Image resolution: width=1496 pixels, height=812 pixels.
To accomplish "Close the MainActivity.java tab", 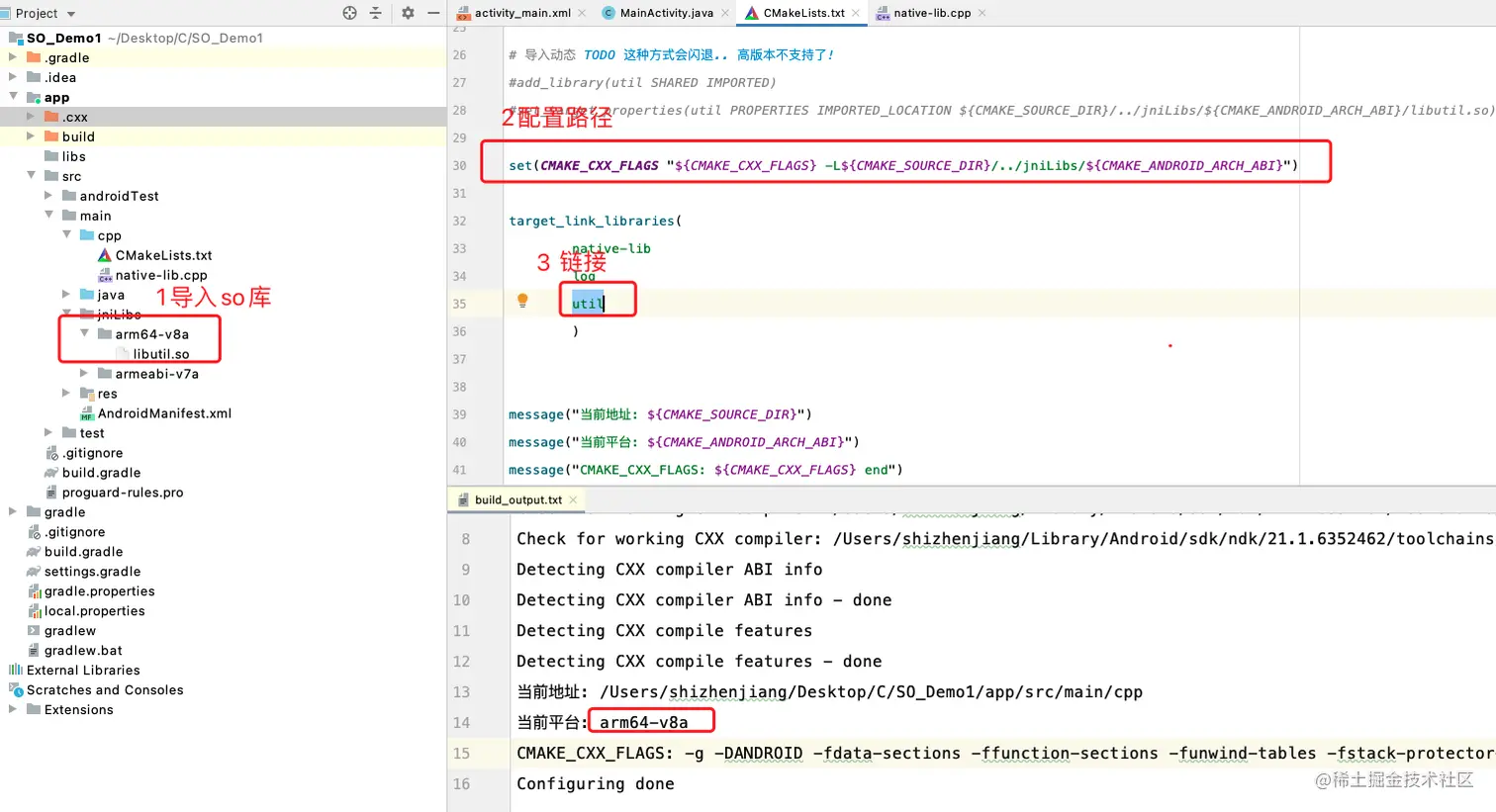I will click(x=725, y=13).
